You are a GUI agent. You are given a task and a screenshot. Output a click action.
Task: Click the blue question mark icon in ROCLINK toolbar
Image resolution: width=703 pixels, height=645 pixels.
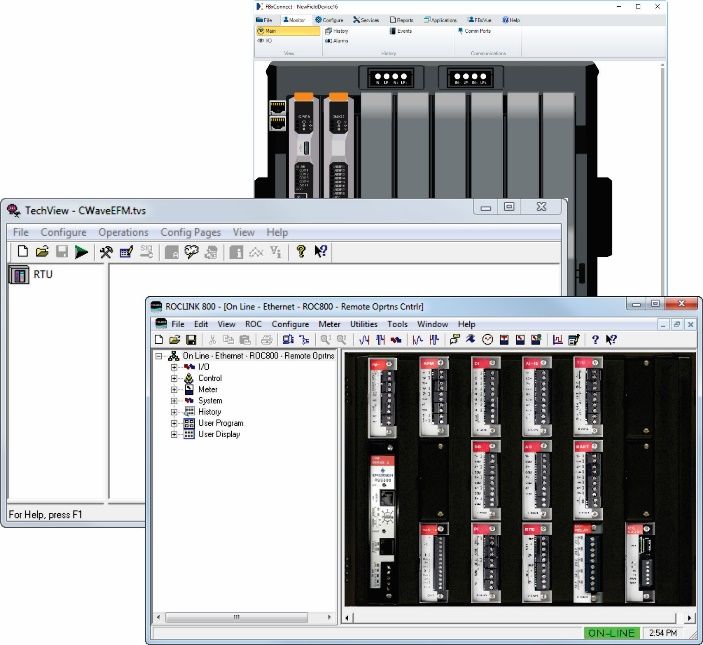pos(595,340)
